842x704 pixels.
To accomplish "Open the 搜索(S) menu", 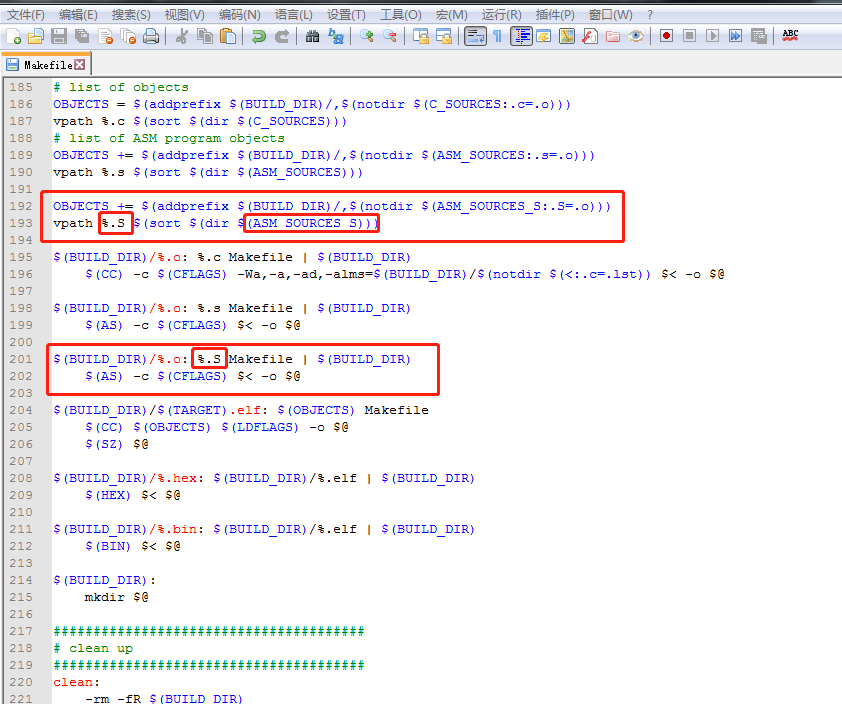I will tap(131, 14).
